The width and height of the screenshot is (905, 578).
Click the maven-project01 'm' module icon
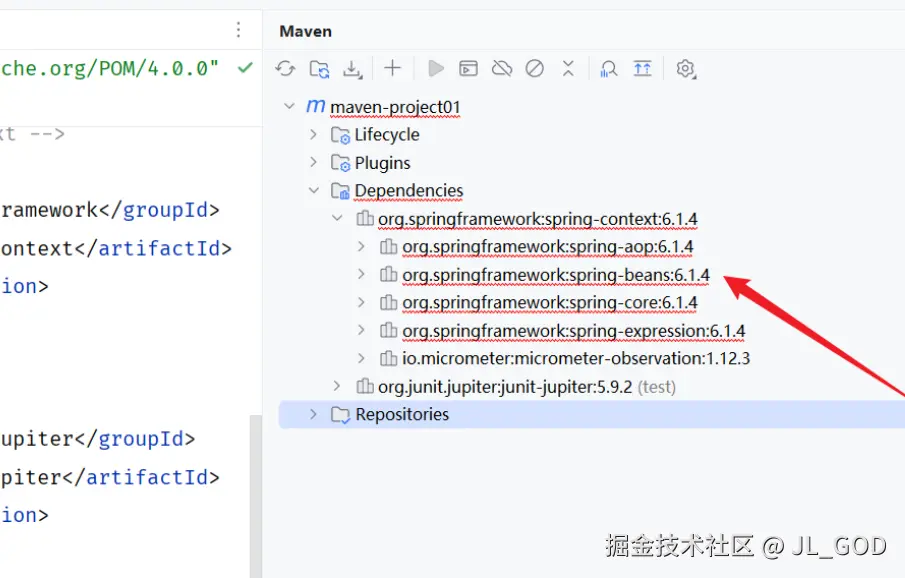pyautogui.click(x=316, y=106)
